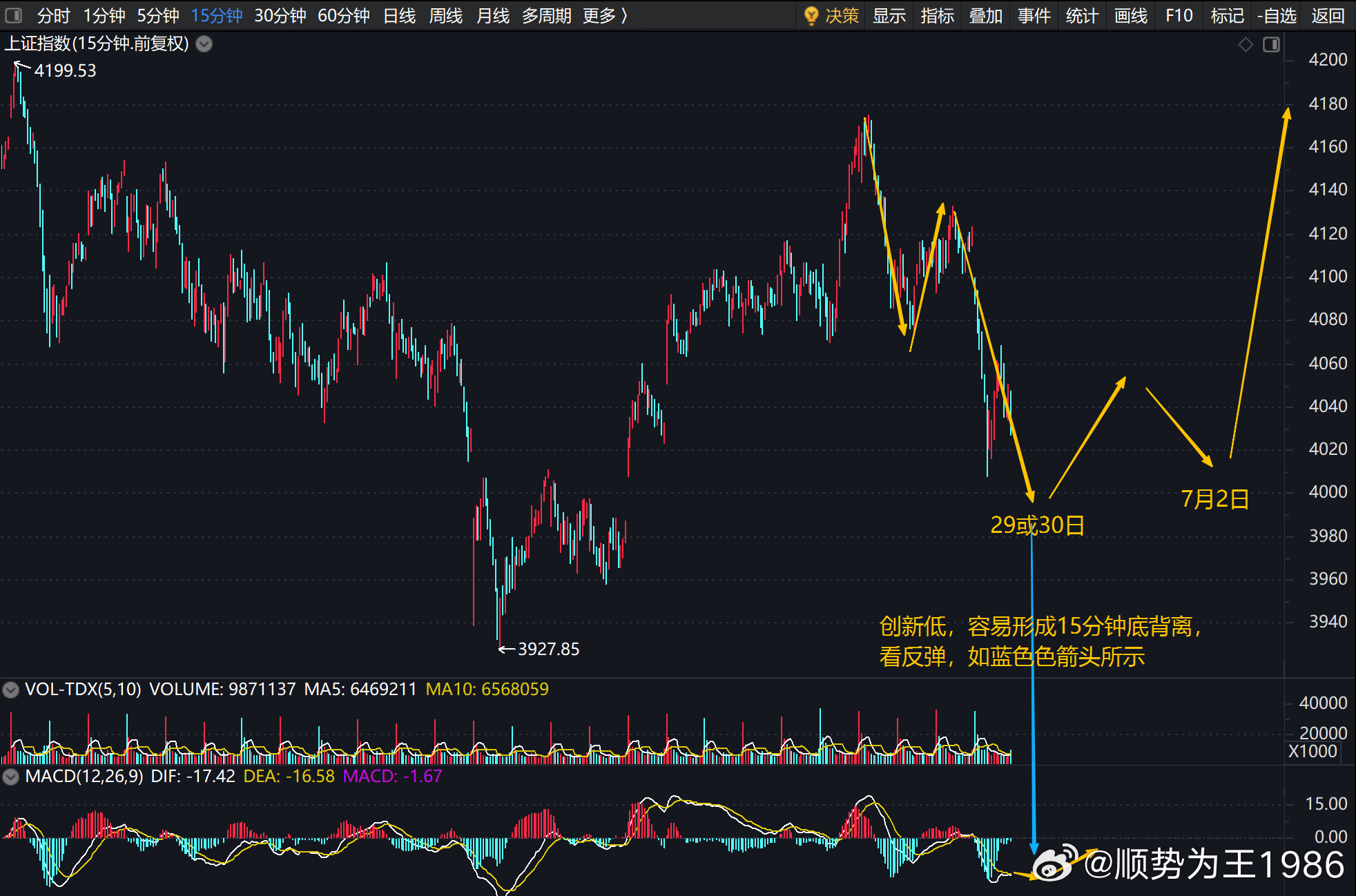Toggle the left panel layout icon
This screenshot has width=1356, height=896.
(13, 15)
